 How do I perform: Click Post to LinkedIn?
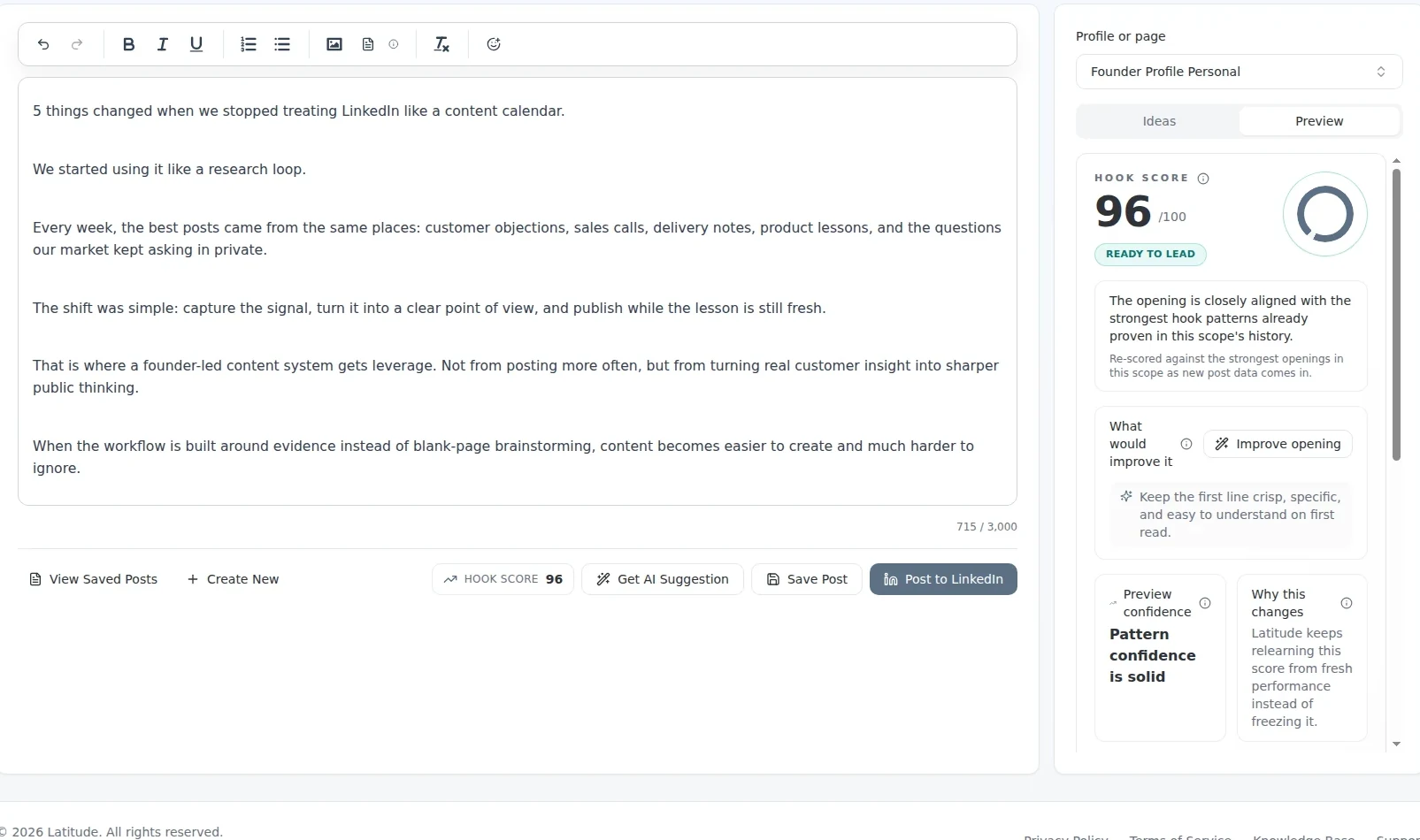943,579
